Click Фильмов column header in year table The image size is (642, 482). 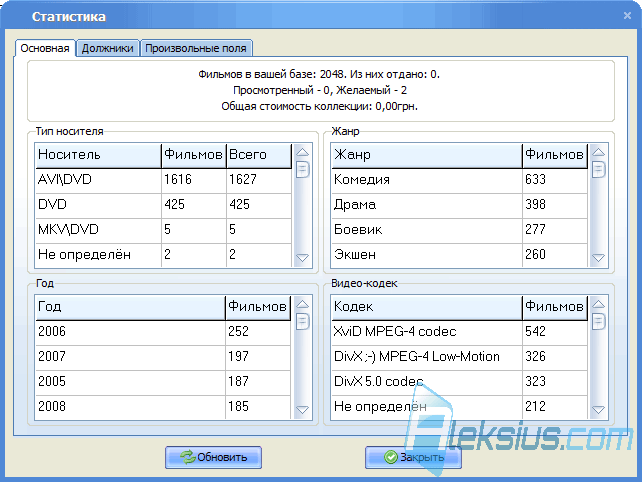(258, 307)
